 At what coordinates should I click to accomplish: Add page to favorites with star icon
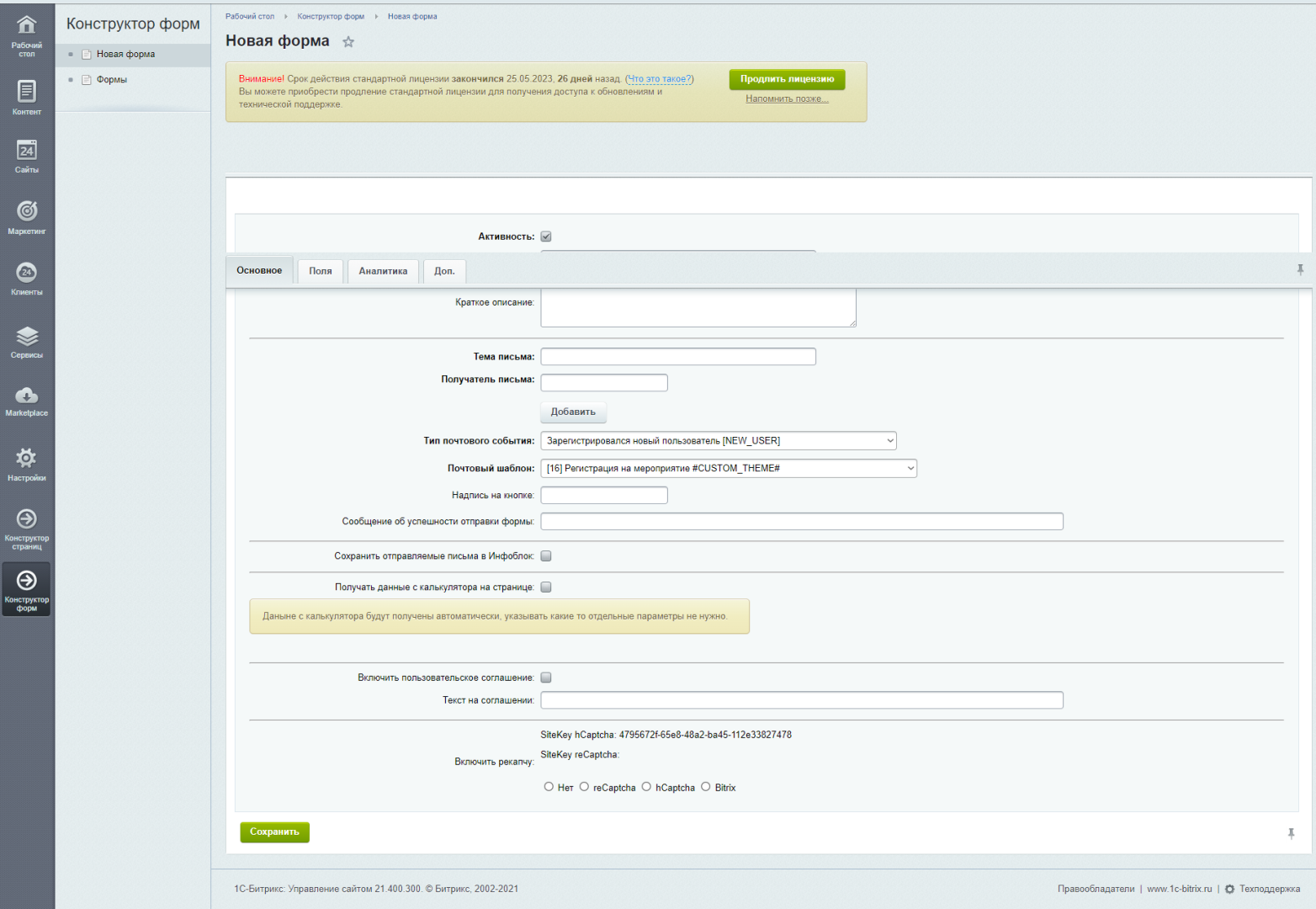(x=348, y=42)
